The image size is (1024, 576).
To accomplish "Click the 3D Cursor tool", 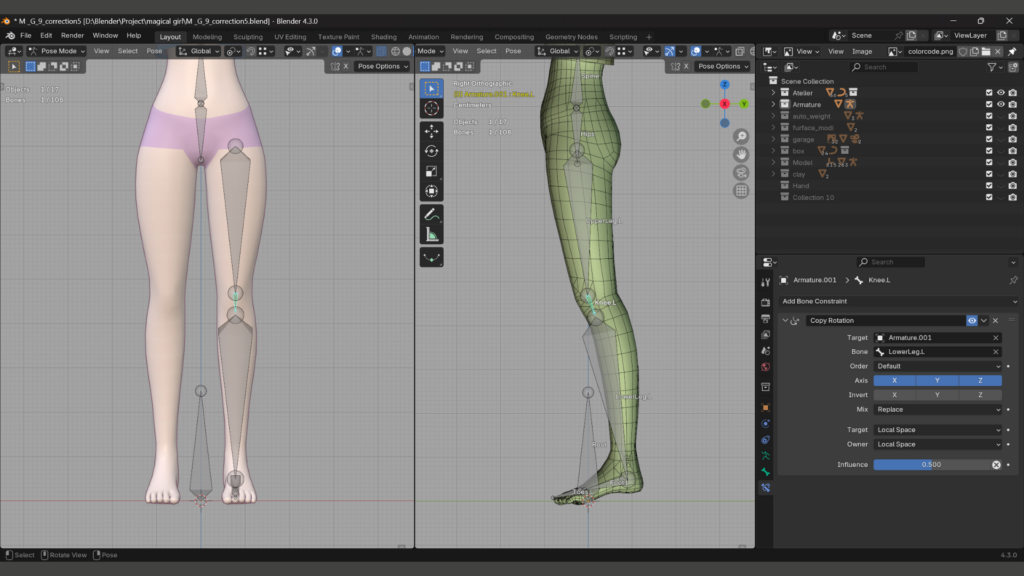I will click(431, 108).
